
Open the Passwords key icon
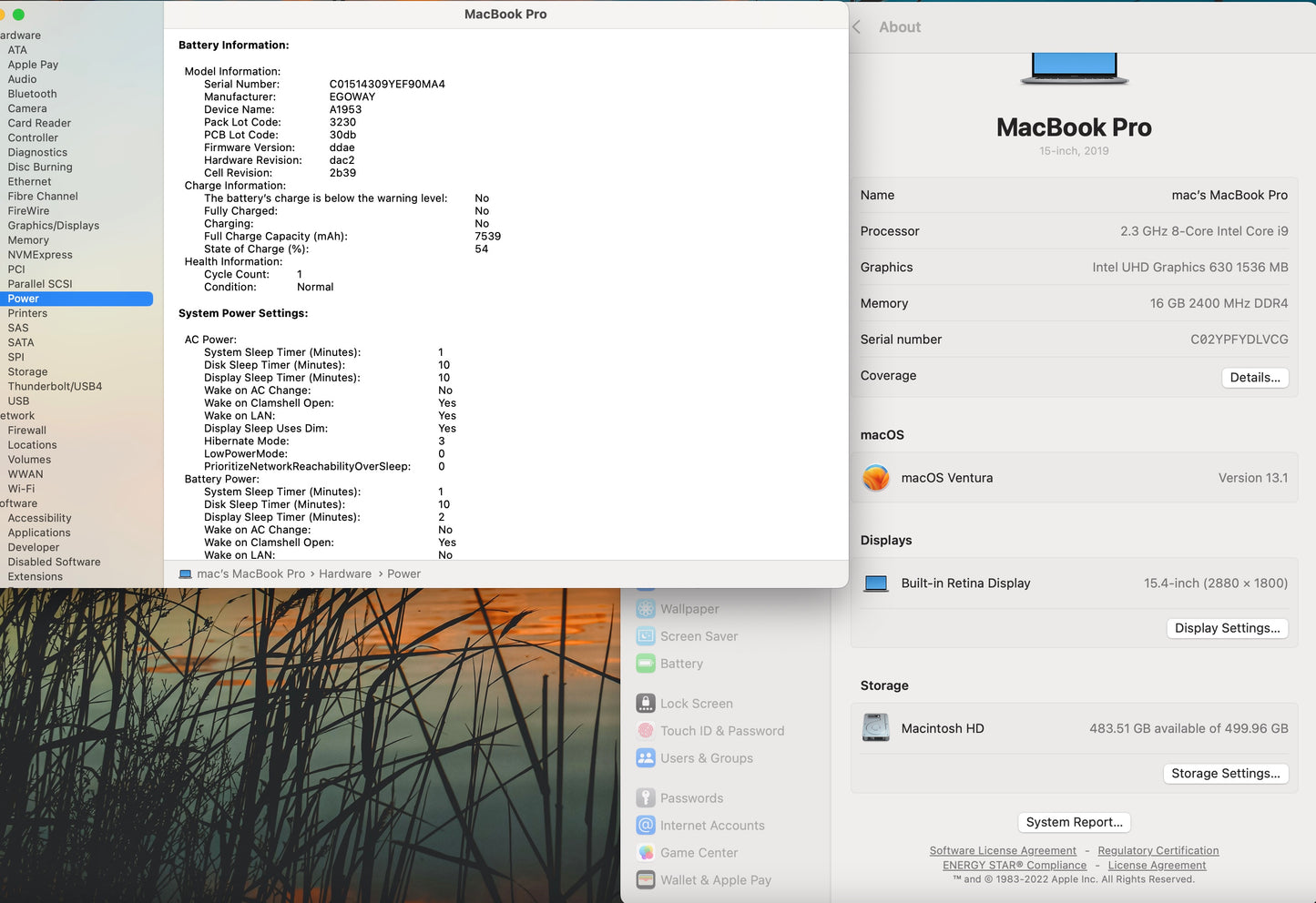pos(646,798)
